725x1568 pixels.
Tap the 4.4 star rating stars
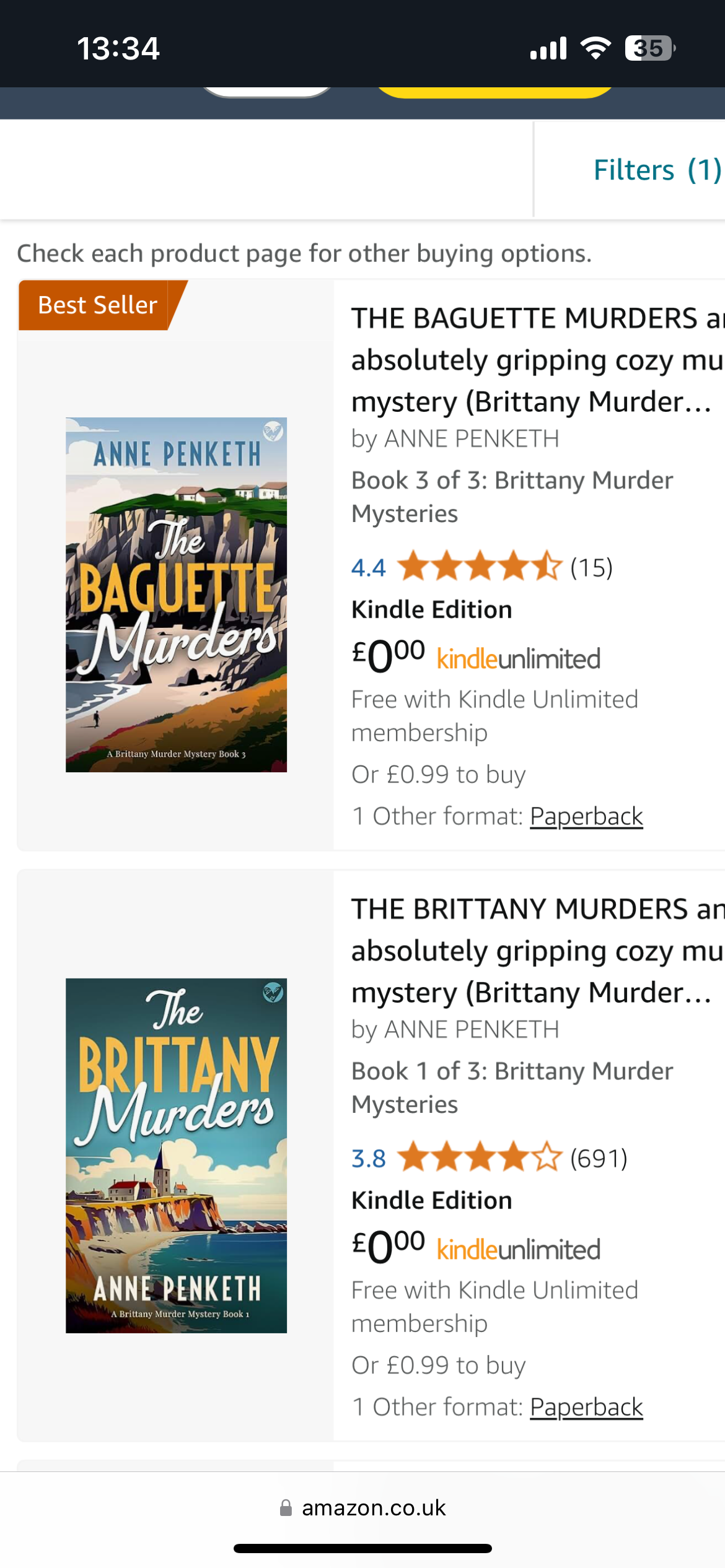pos(480,567)
